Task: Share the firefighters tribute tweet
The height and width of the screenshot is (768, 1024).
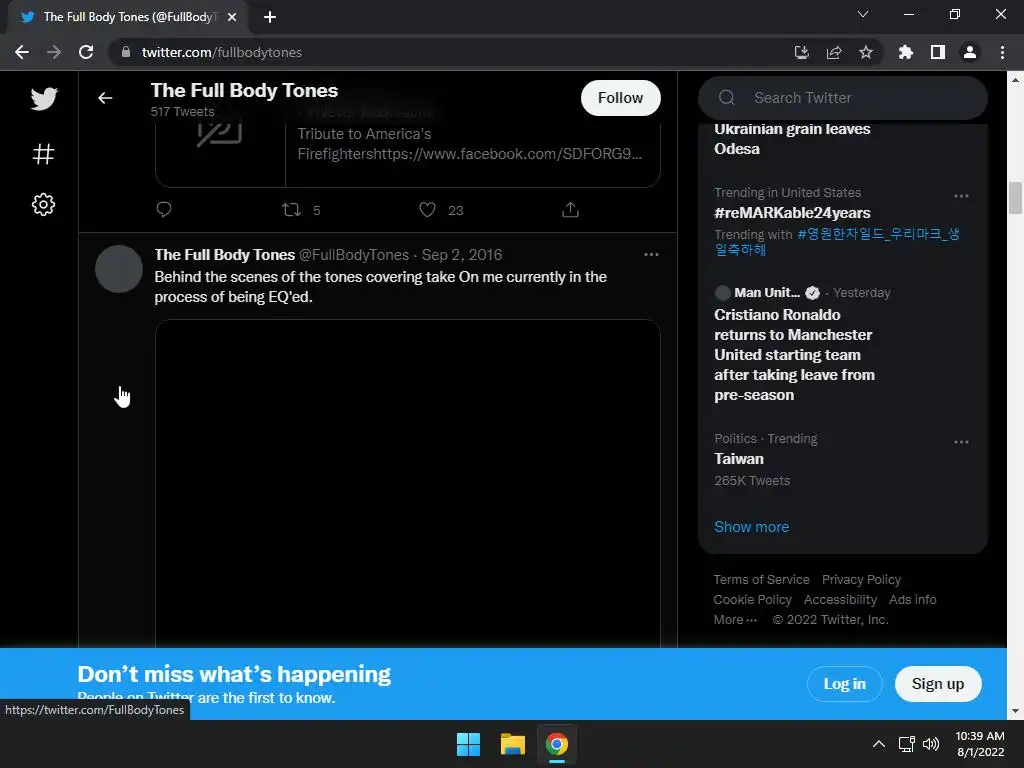Action: click(x=570, y=210)
